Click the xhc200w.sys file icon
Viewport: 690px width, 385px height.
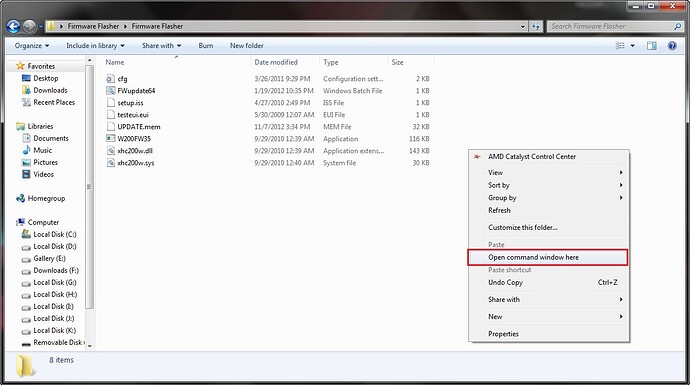[x=110, y=163]
